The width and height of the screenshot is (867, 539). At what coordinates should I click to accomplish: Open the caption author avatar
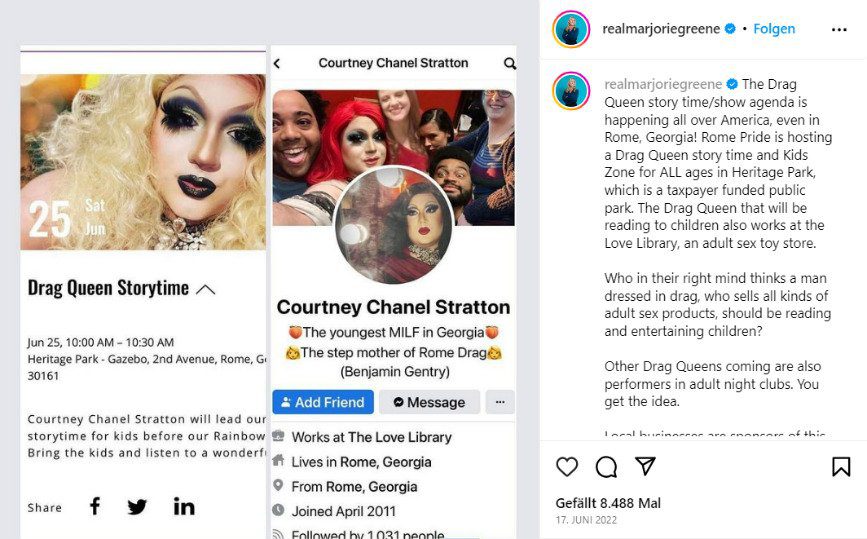click(571, 91)
